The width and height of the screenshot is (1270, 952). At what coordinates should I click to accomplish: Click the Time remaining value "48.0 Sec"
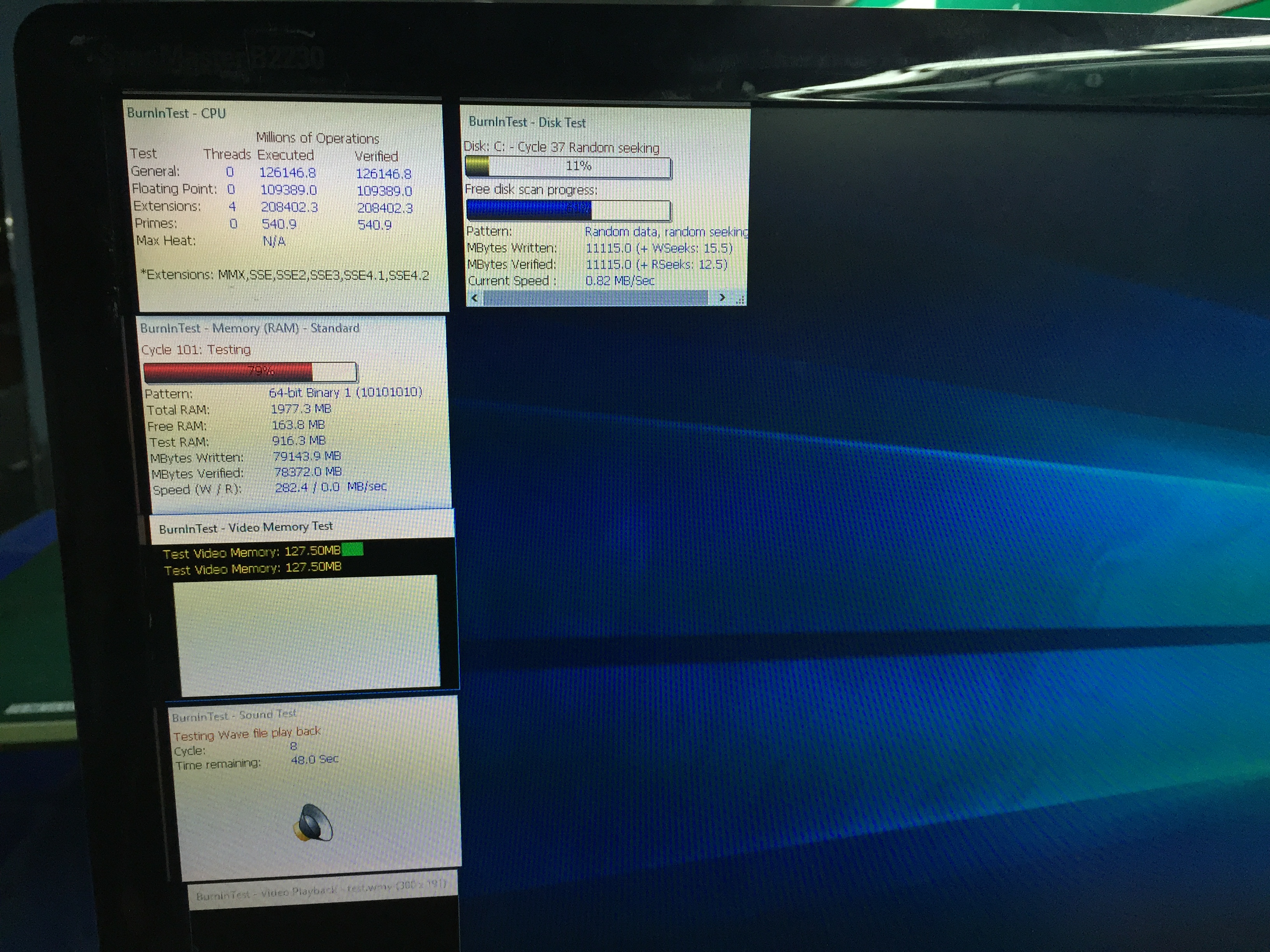[315, 760]
